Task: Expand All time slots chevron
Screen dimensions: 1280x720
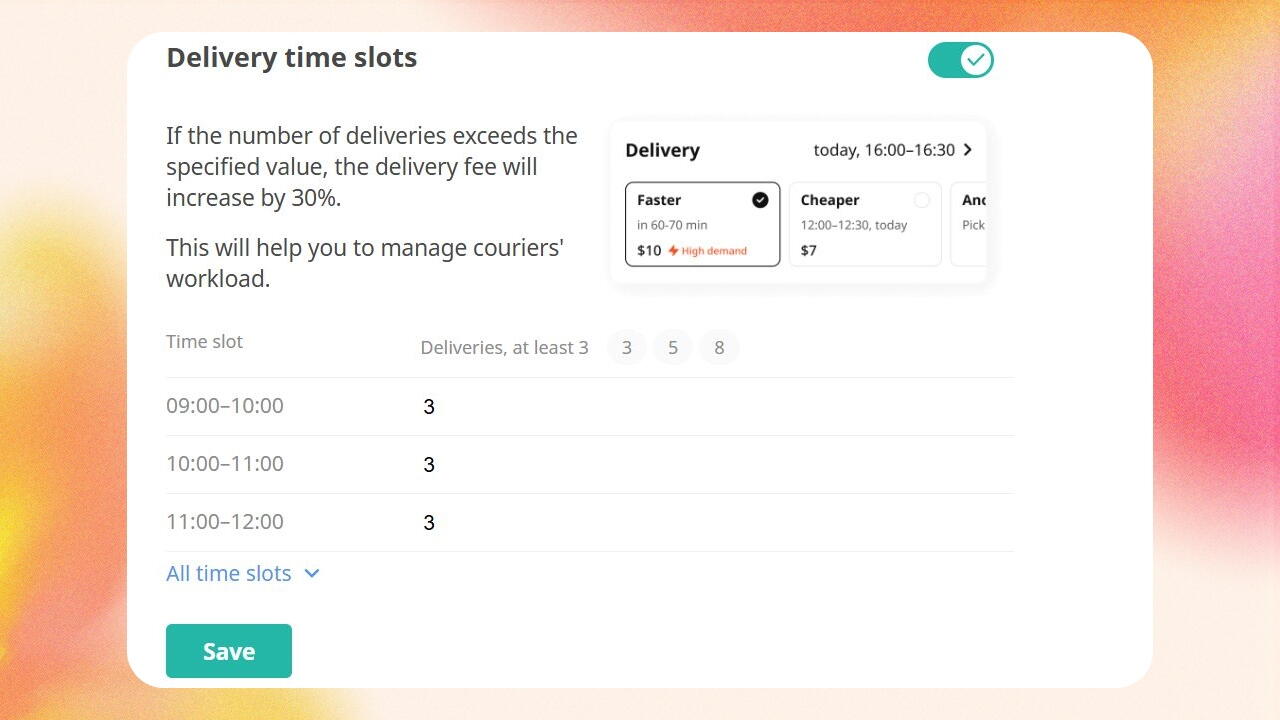Action: [312, 574]
